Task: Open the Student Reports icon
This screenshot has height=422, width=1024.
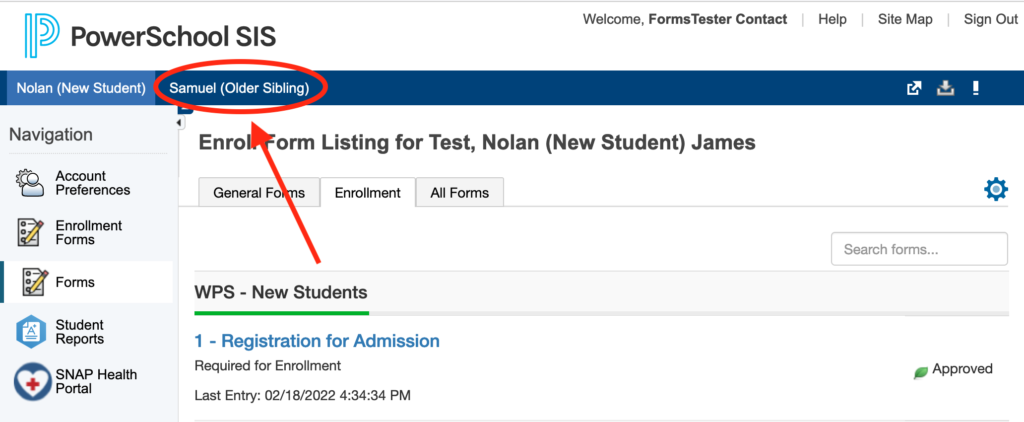Action: (31, 332)
